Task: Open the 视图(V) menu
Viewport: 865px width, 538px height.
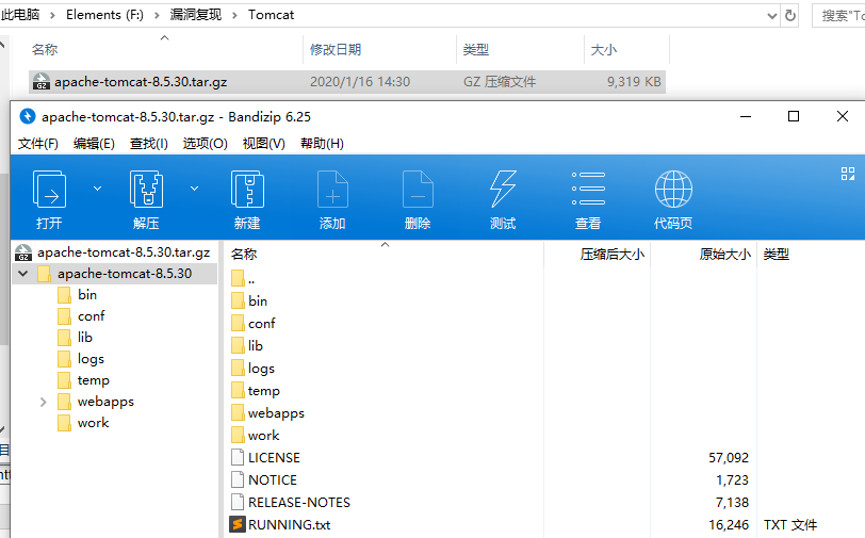Action: (264, 143)
